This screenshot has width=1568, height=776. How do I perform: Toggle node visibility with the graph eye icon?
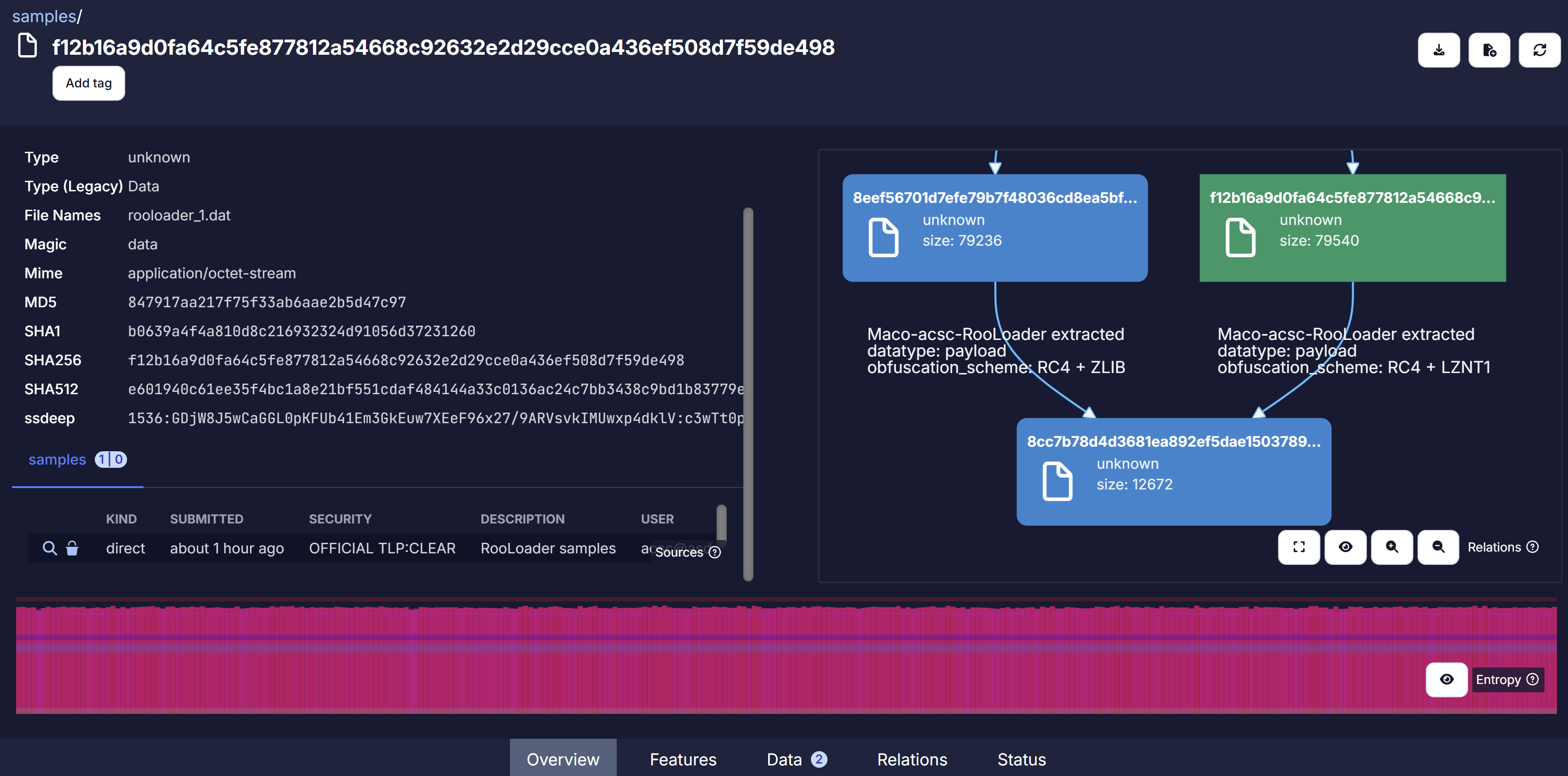1345,547
